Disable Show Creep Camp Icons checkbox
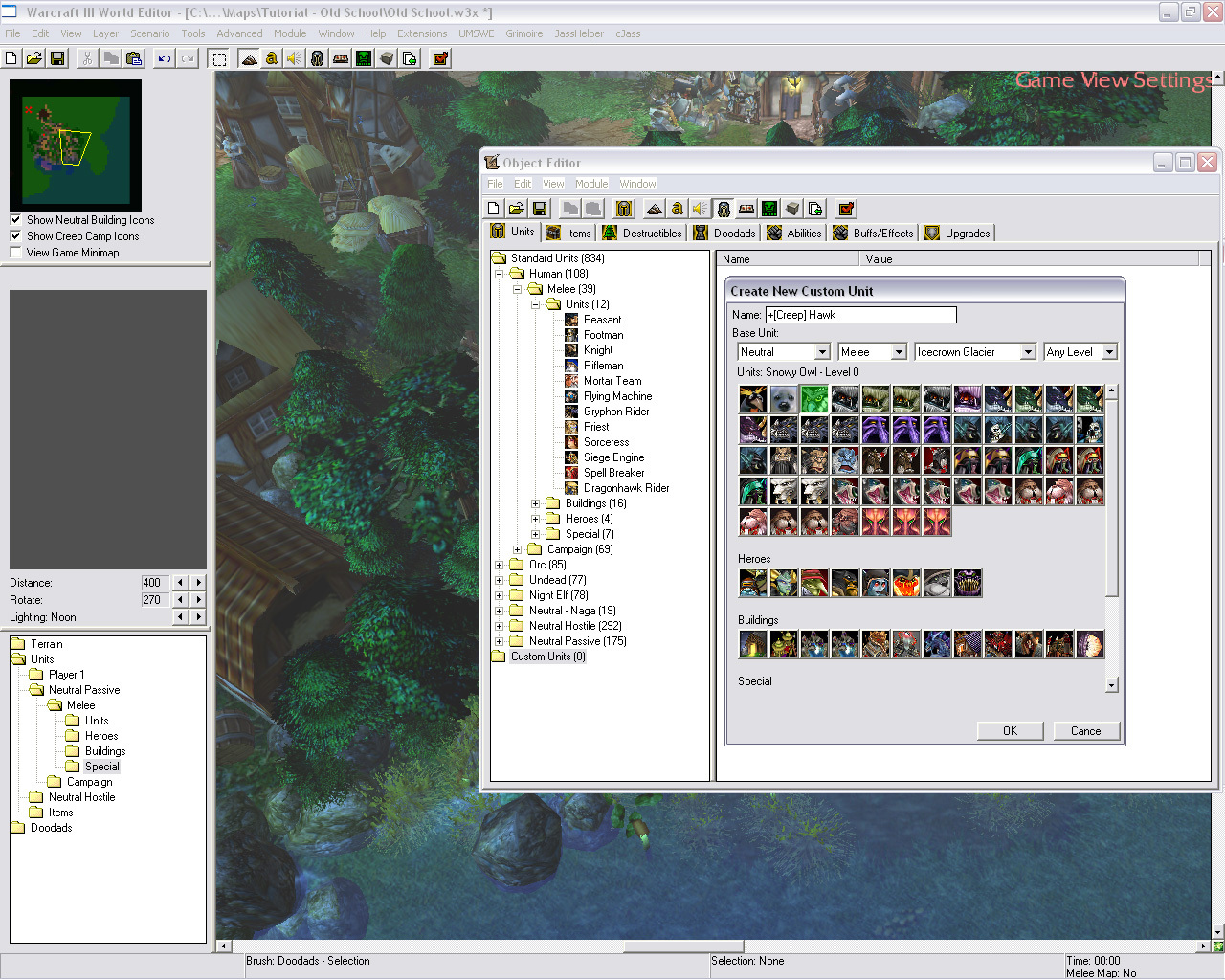Image resolution: width=1225 pixels, height=980 pixels. (15, 236)
